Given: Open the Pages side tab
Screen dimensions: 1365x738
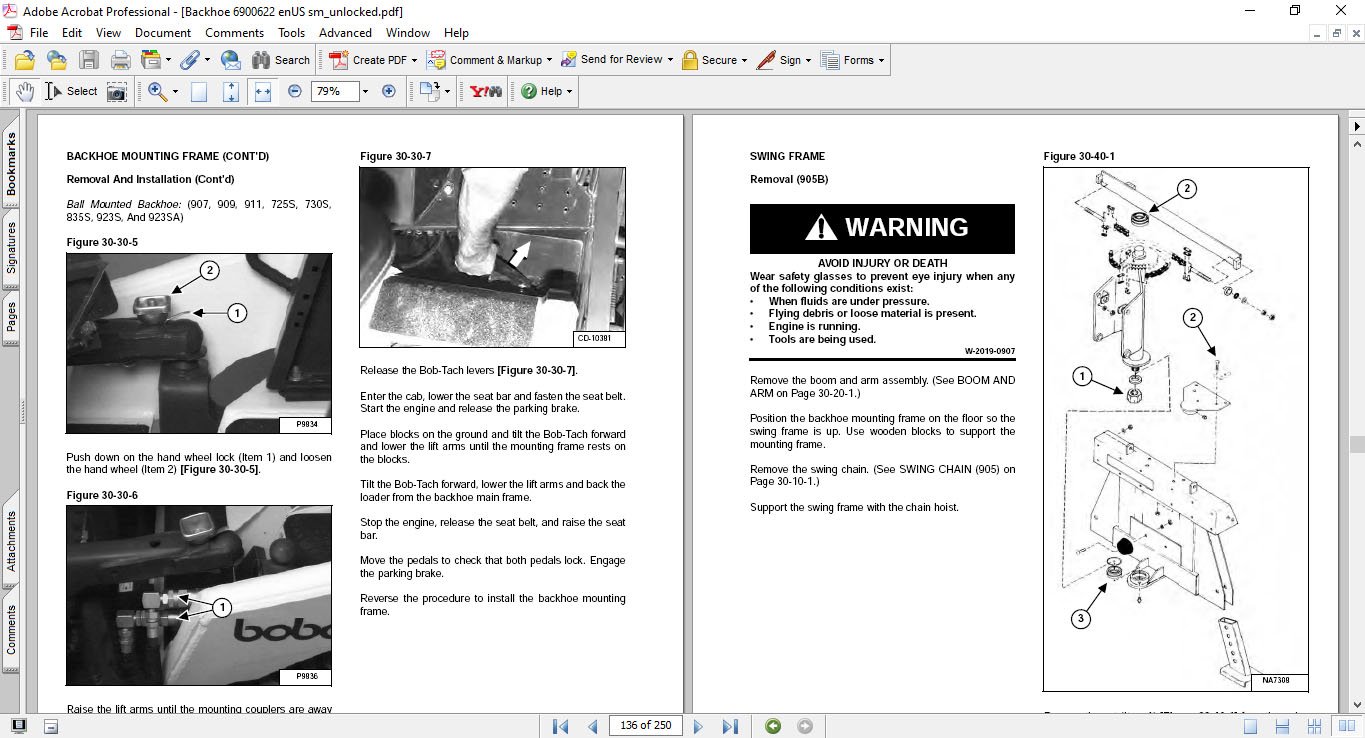Looking at the screenshot, I should click(11, 317).
